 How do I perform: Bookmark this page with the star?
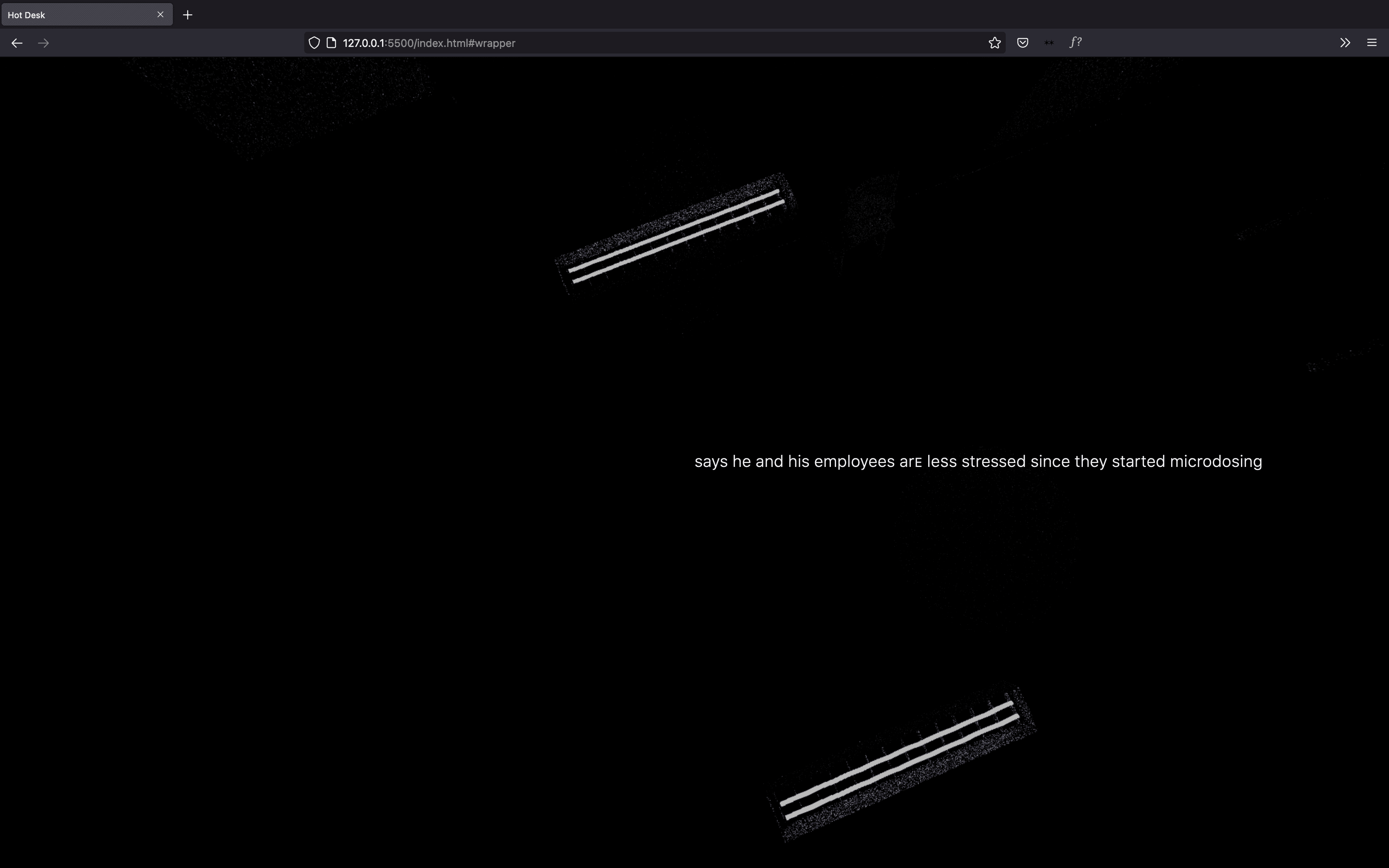[x=995, y=43]
